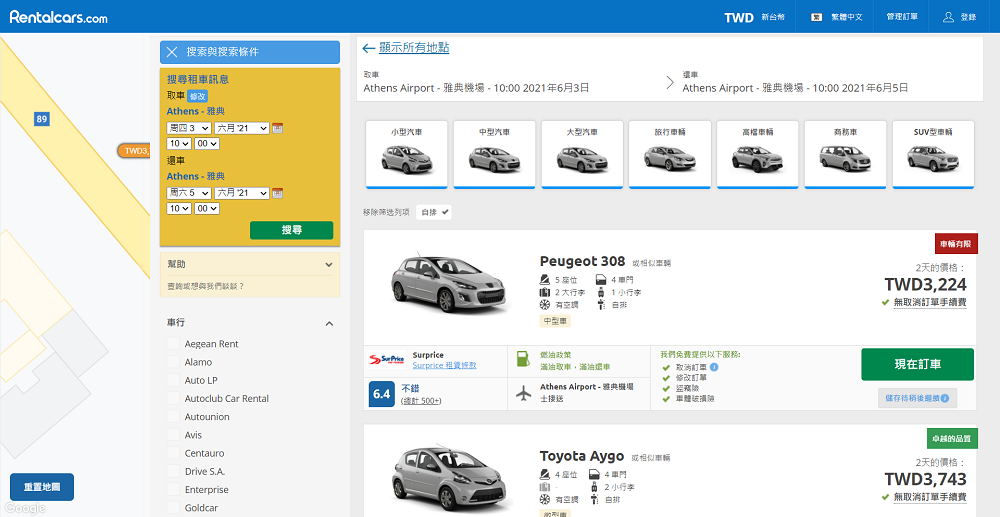Open the 管理訂單 manage booking menu

coord(902,17)
